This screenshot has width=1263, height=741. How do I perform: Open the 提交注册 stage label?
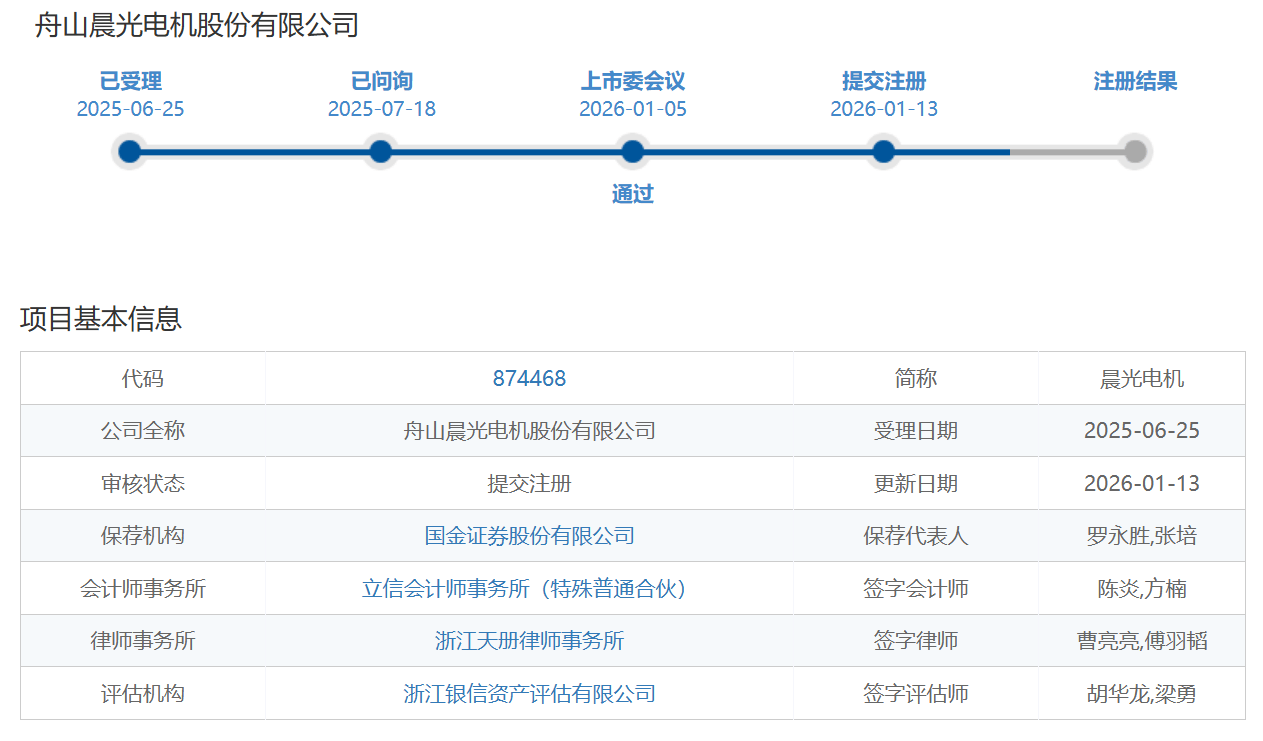tap(884, 81)
